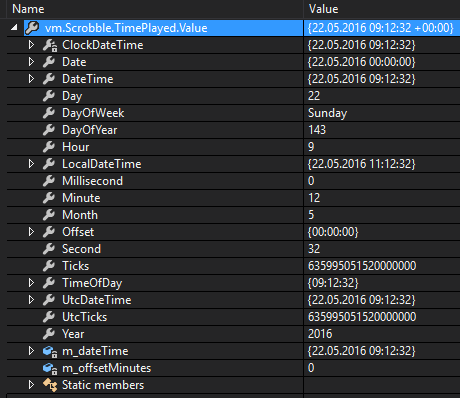Click the m_dateTime value {22.05.2016 09:12:32}
Viewport: 460px width, 398px height.
(x=362, y=351)
